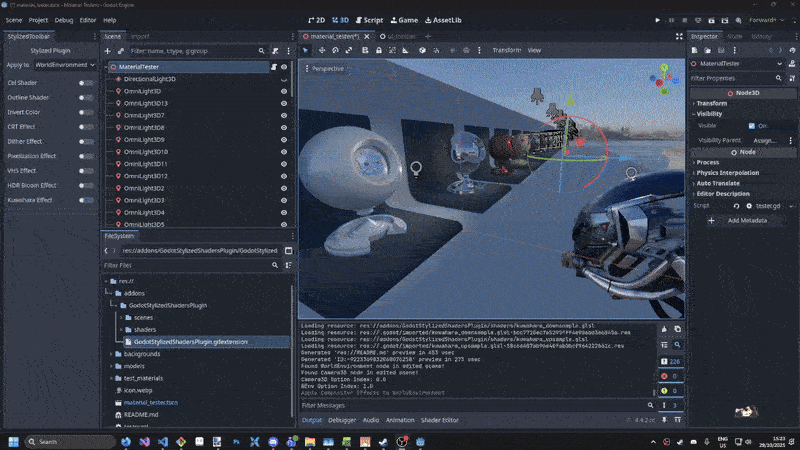Viewport: 800px width, 450px height.
Task: Click the ruler mode icon in viewport toolbar
Action: point(406,51)
